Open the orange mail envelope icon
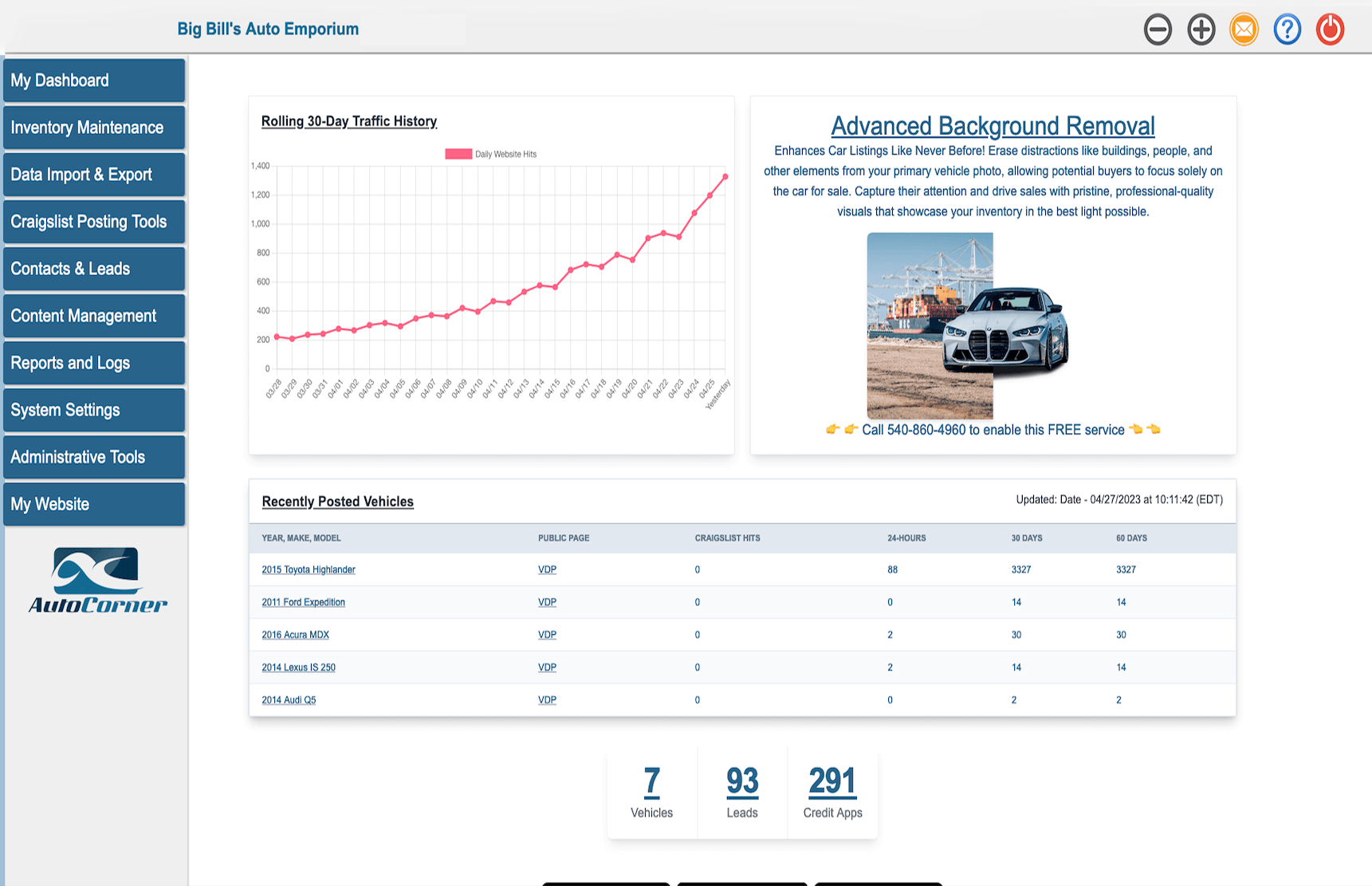 (x=1244, y=30)
